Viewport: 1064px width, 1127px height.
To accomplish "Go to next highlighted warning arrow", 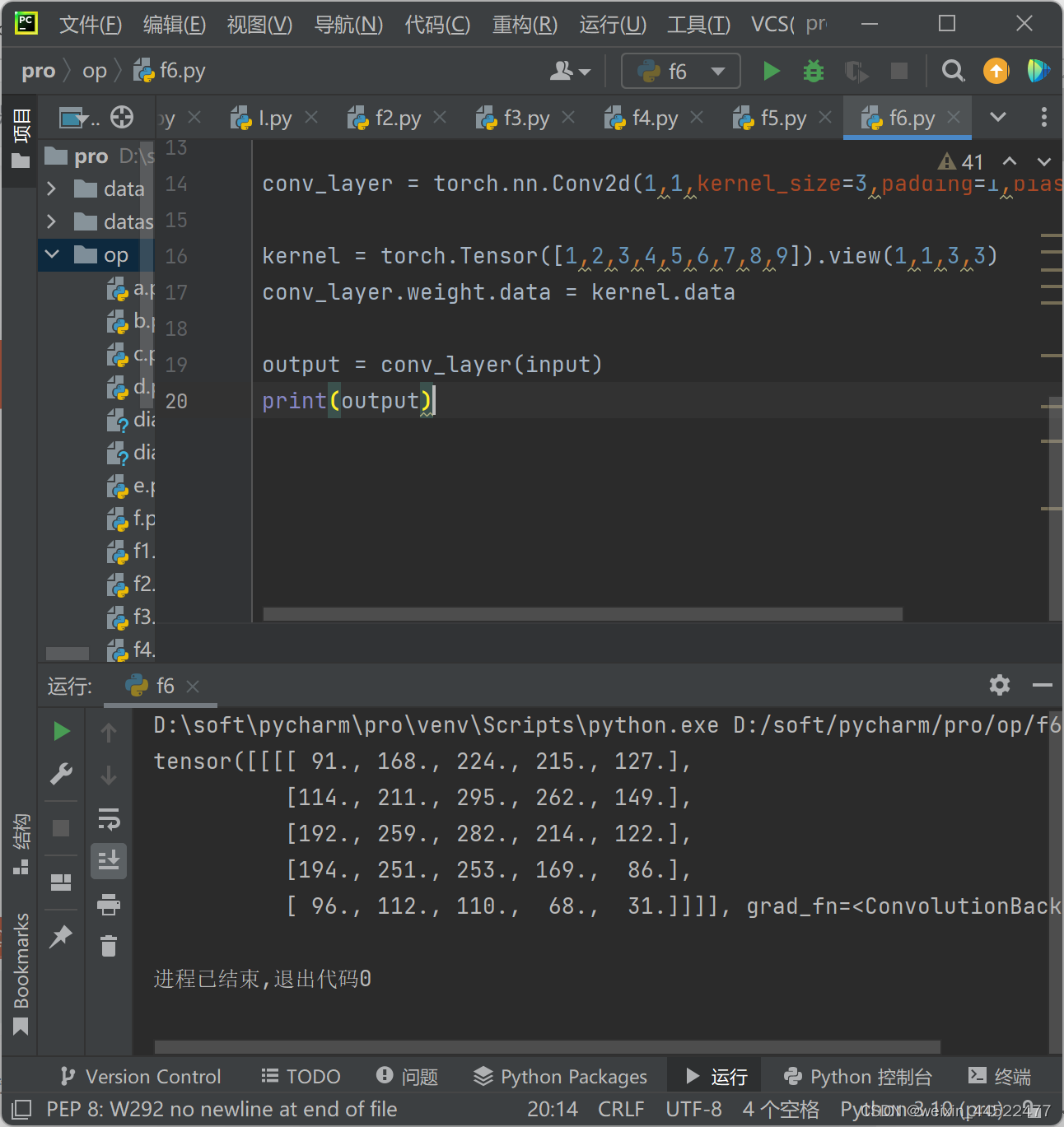I will [x=1044, y=162].
